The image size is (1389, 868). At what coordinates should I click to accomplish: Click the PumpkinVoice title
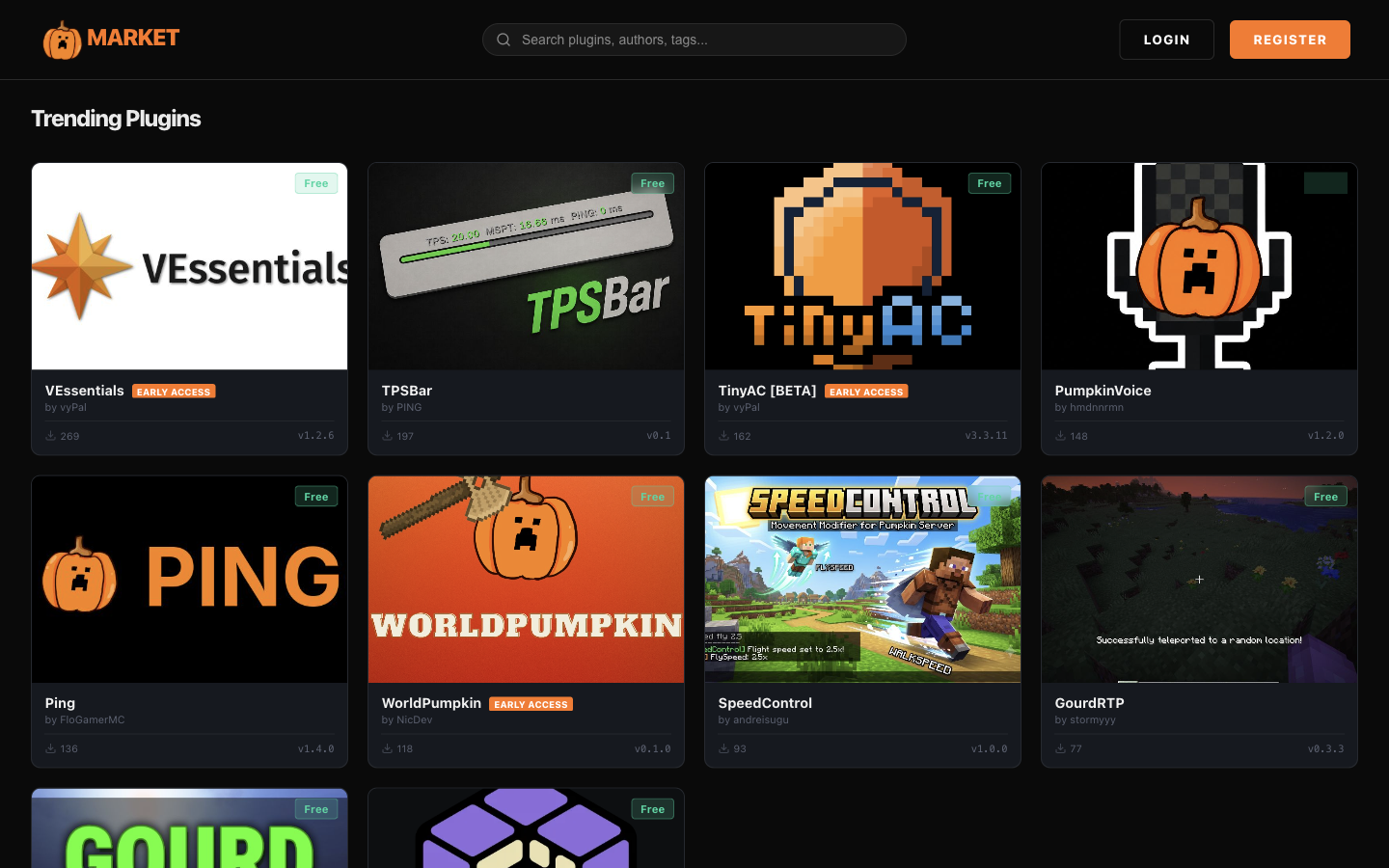click(1103, 391)
